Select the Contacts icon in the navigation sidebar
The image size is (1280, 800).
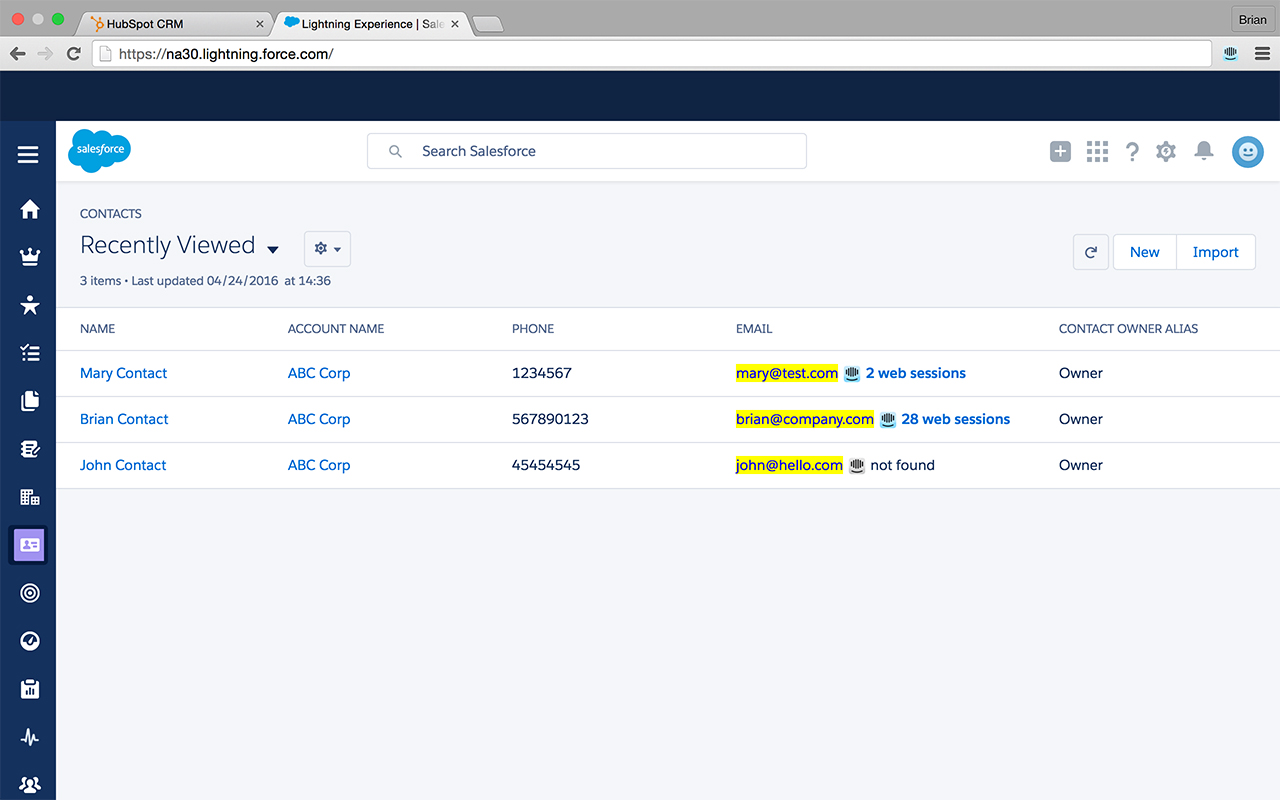[28, 545]
